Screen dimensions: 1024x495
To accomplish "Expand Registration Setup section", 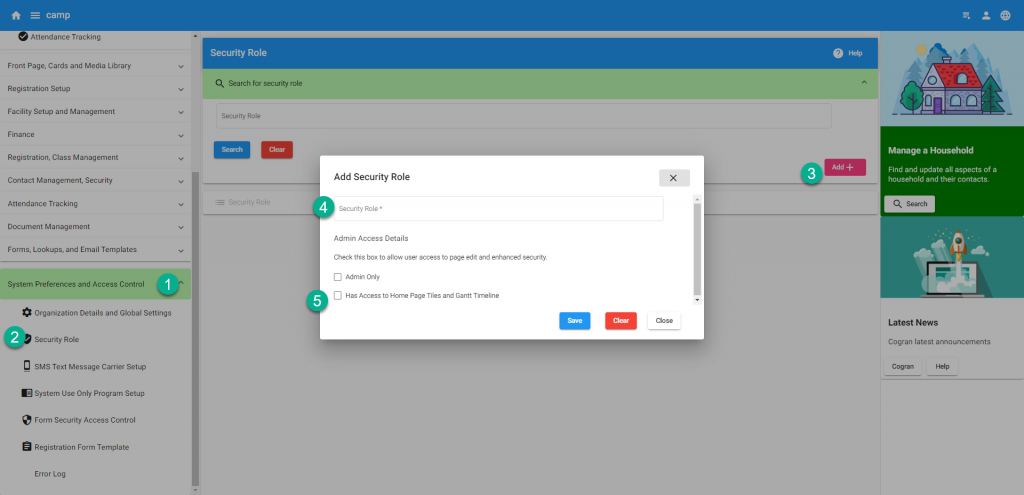I will [x=181, y=88].
